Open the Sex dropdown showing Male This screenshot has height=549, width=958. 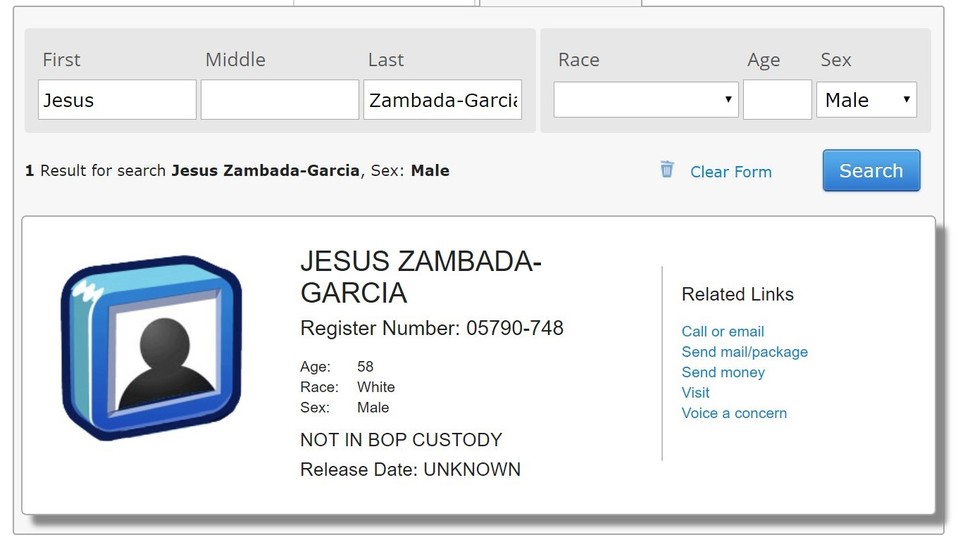(x=866, y=100)
